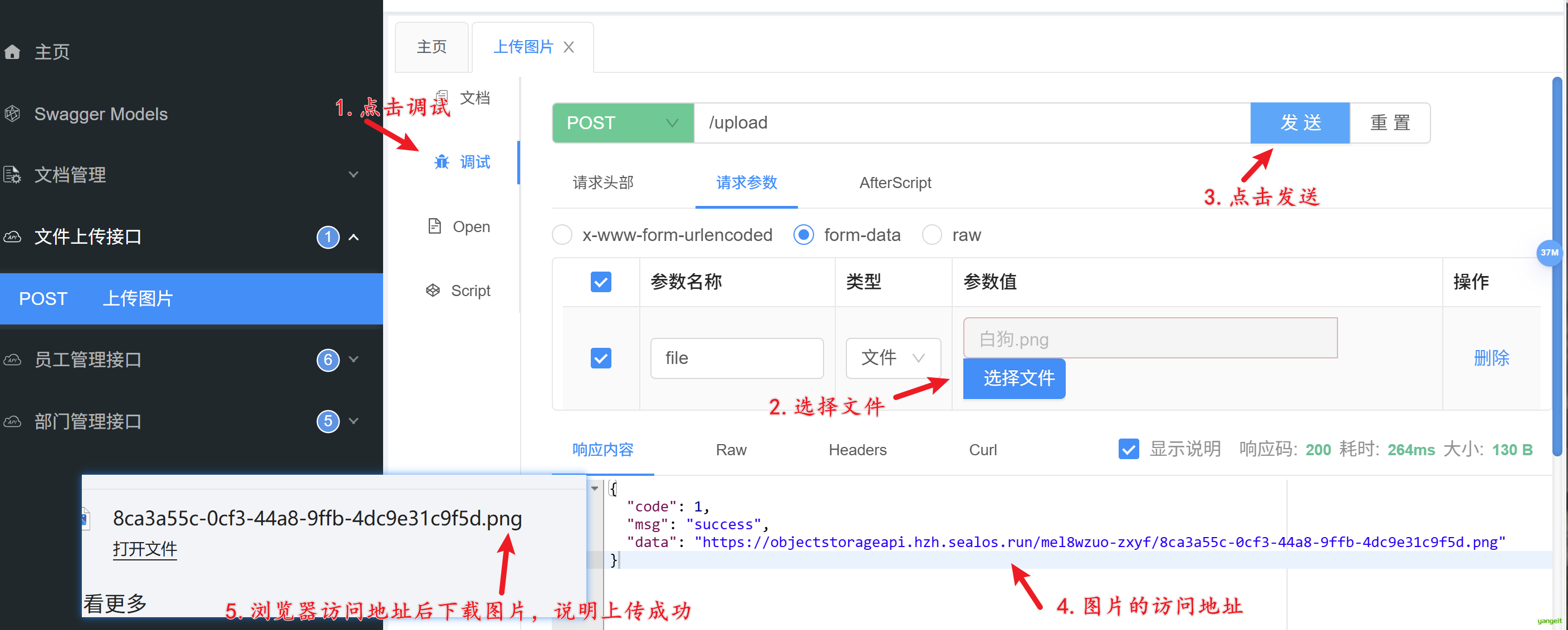Click the 重置 reset button
1568x630 pixels.
[x=1390, y=123]
